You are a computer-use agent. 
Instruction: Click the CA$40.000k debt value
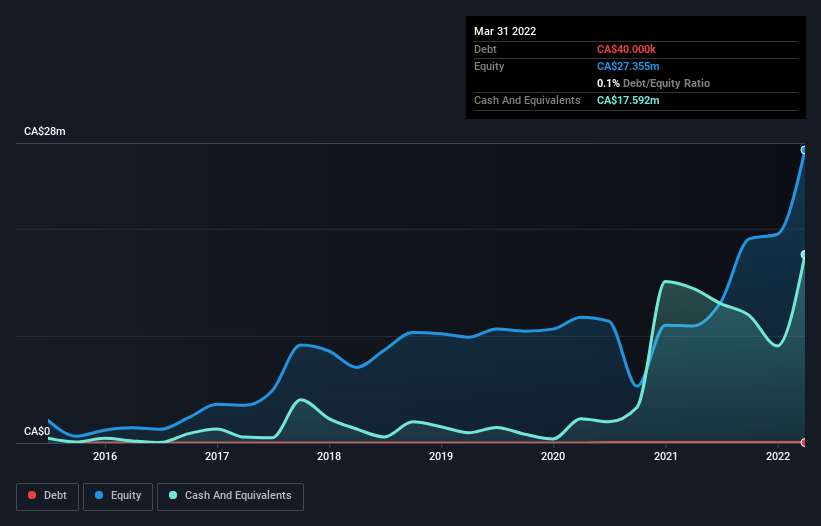(626, 49)
